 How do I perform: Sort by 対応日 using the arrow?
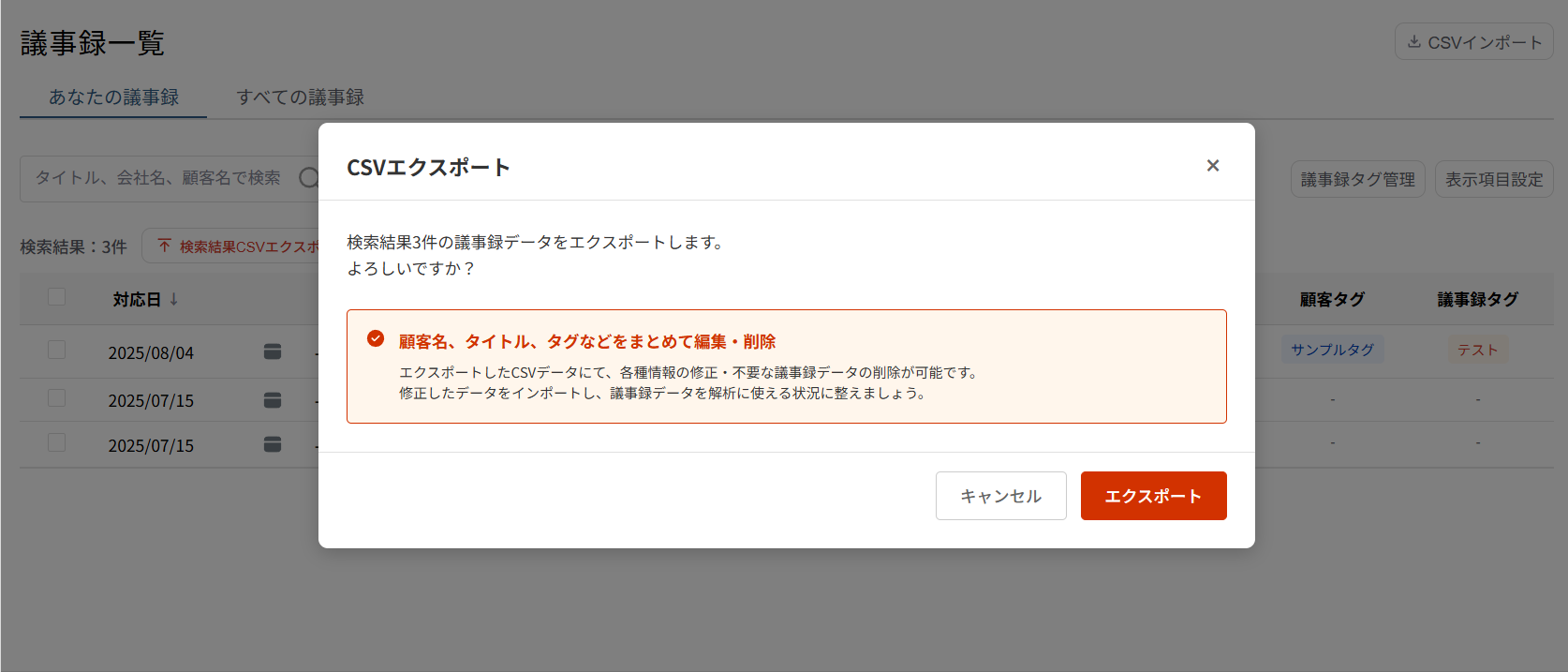pyautogui.click(x=174, y=299)
